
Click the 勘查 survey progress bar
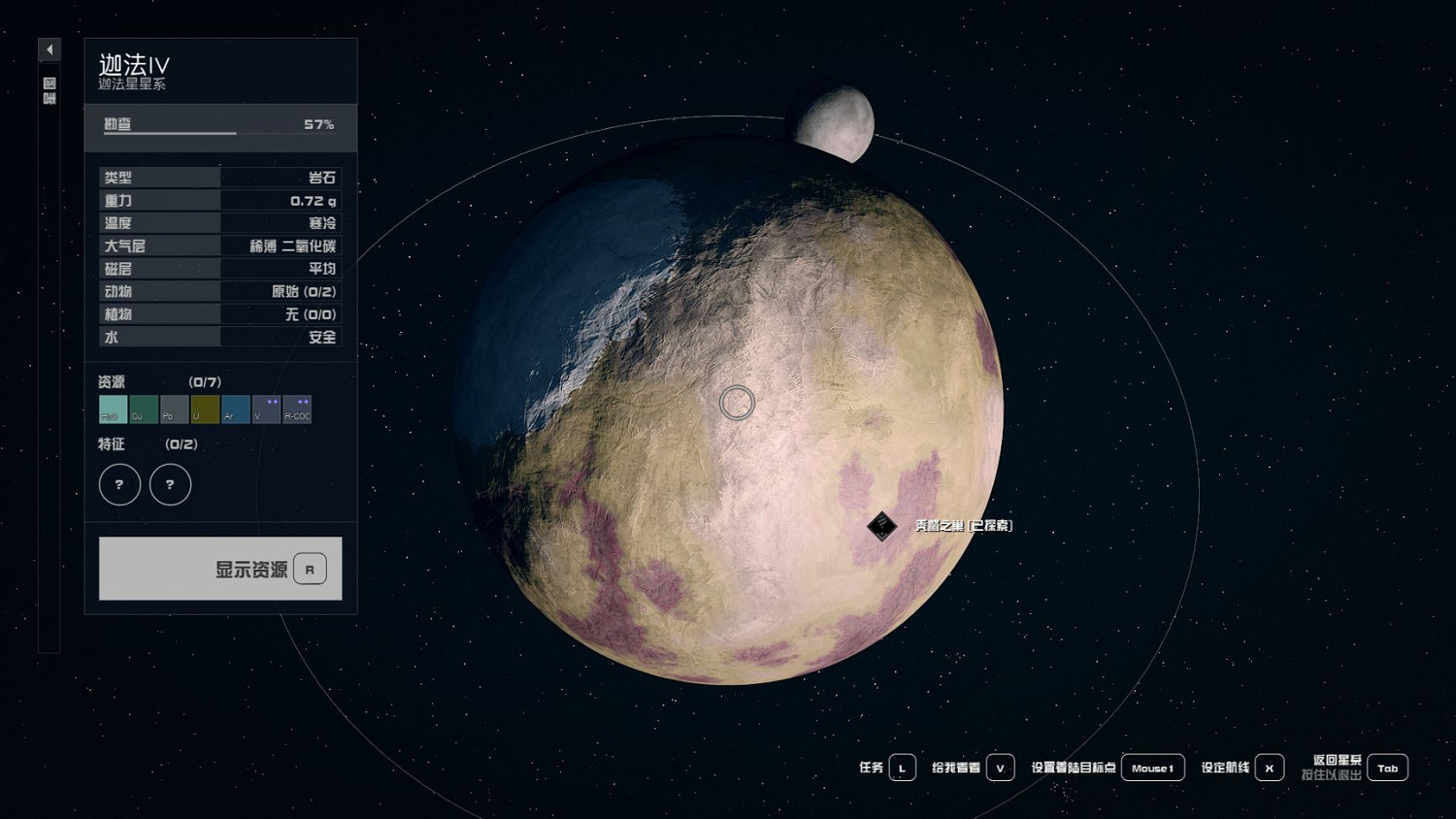(x=220, y=127)
